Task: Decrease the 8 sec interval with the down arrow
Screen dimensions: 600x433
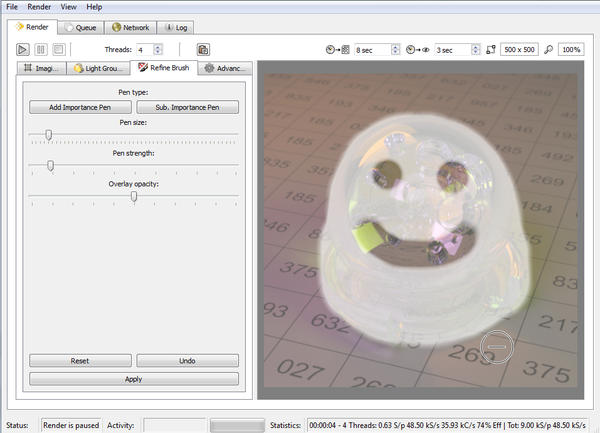Action: tap(396, 53)
